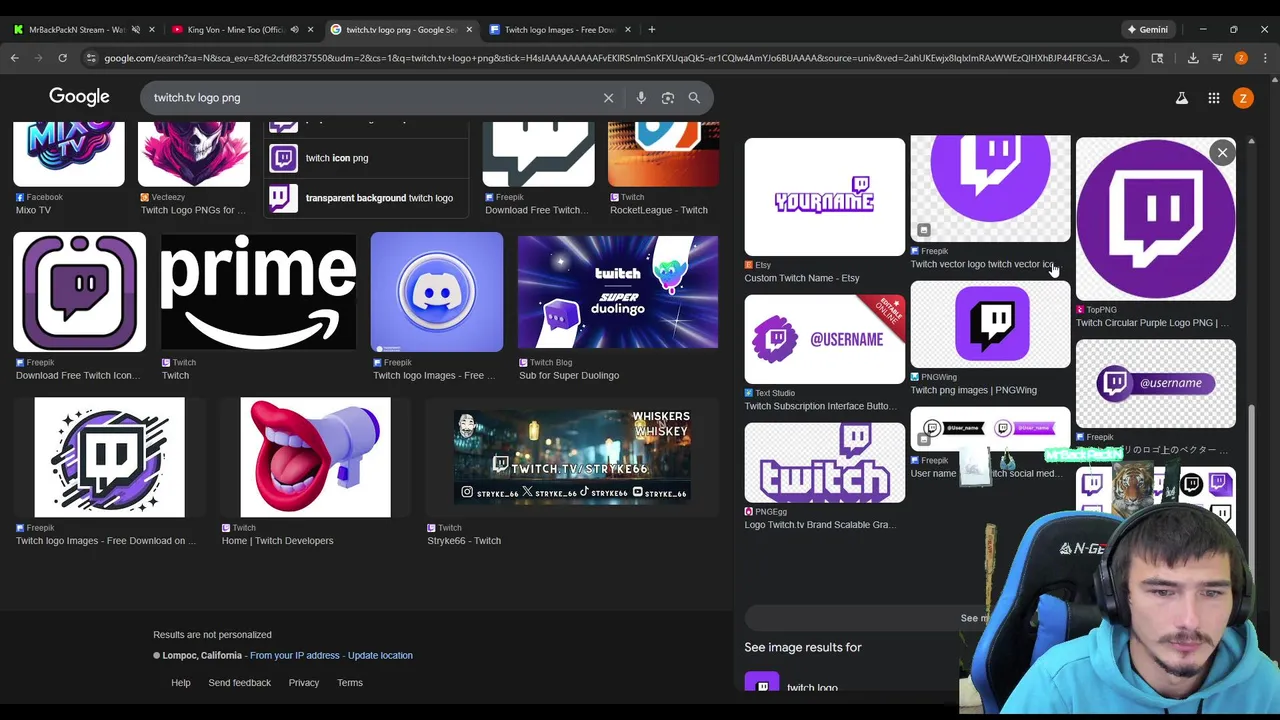Open Google Lens image search
1280x720 pixels.
pos(668,98)
